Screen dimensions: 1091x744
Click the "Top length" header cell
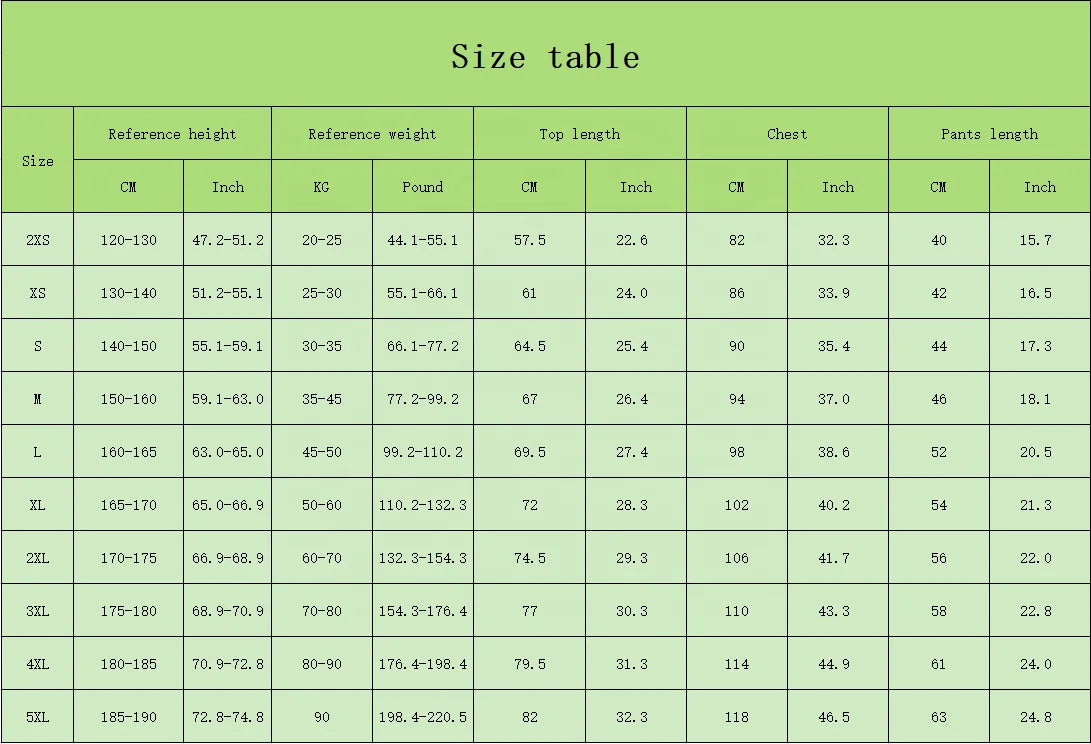[x=579, y=134]
